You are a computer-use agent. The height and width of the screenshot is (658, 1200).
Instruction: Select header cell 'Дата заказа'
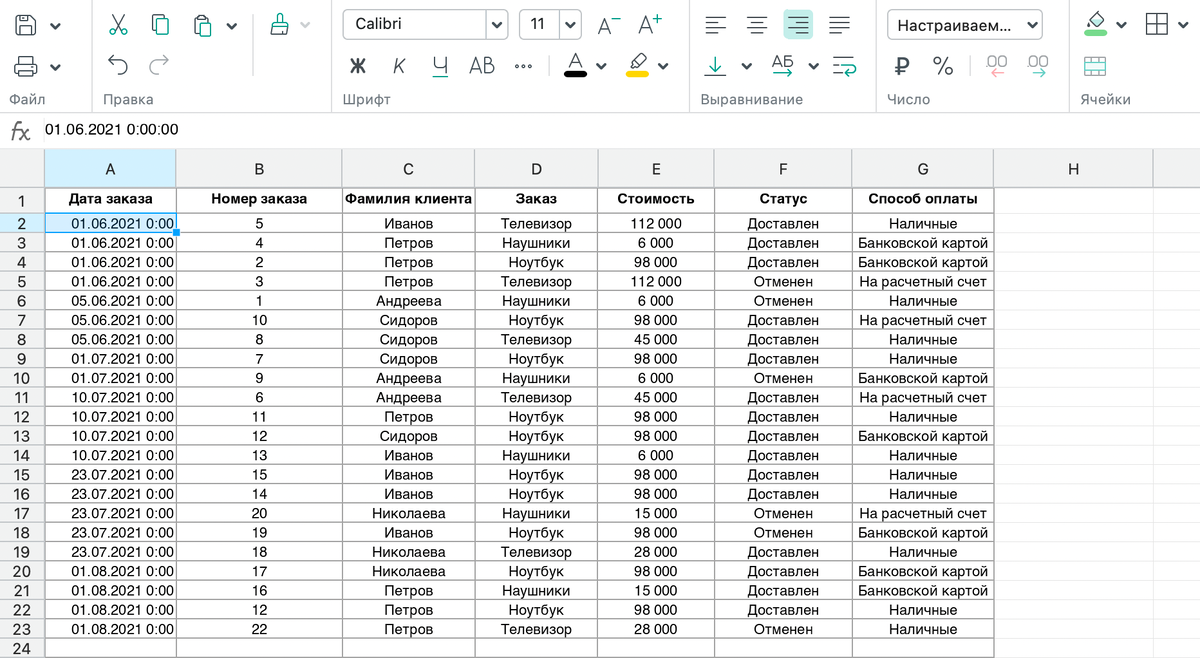[x=110, y=199]
